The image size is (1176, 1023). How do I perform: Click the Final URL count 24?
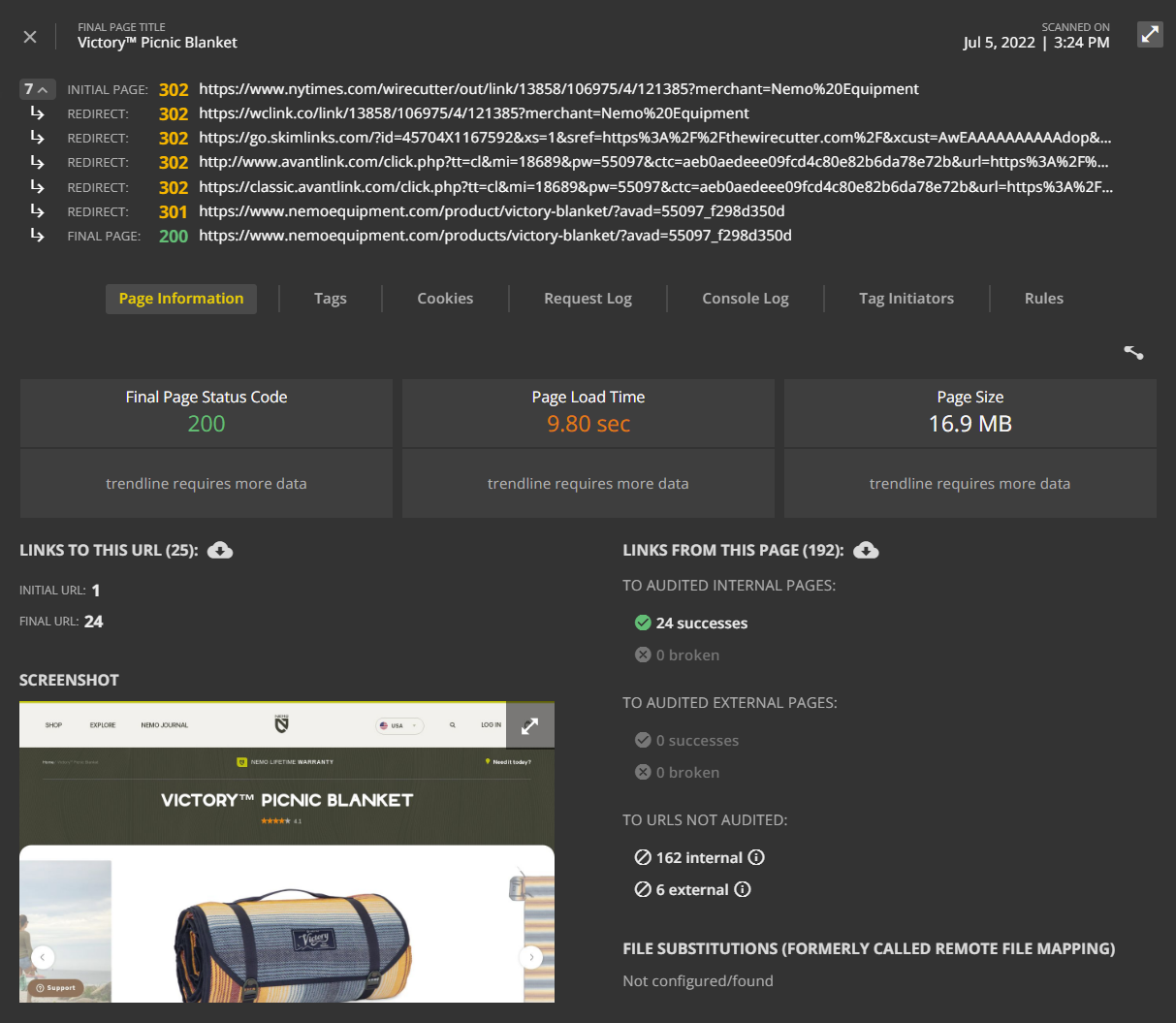point(93,622)
